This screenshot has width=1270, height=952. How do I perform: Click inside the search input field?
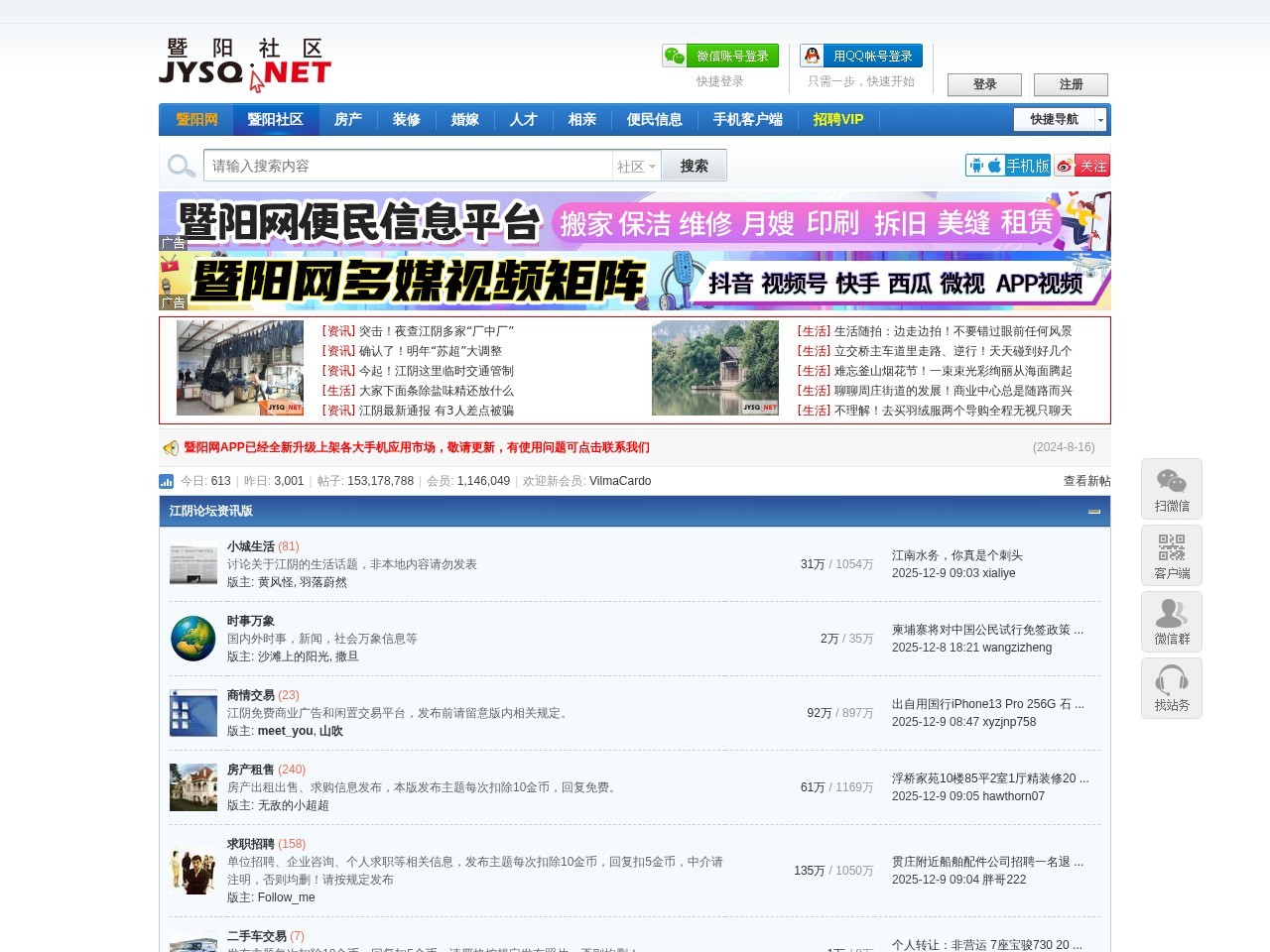[407, 165]
